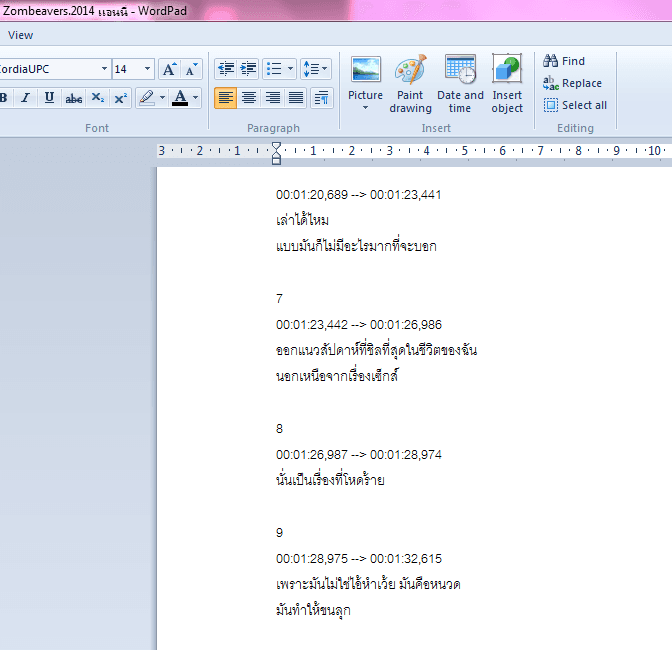Click subtitle number 9
The height and width of the screenshot is (650, 672).
click(279, 533)
